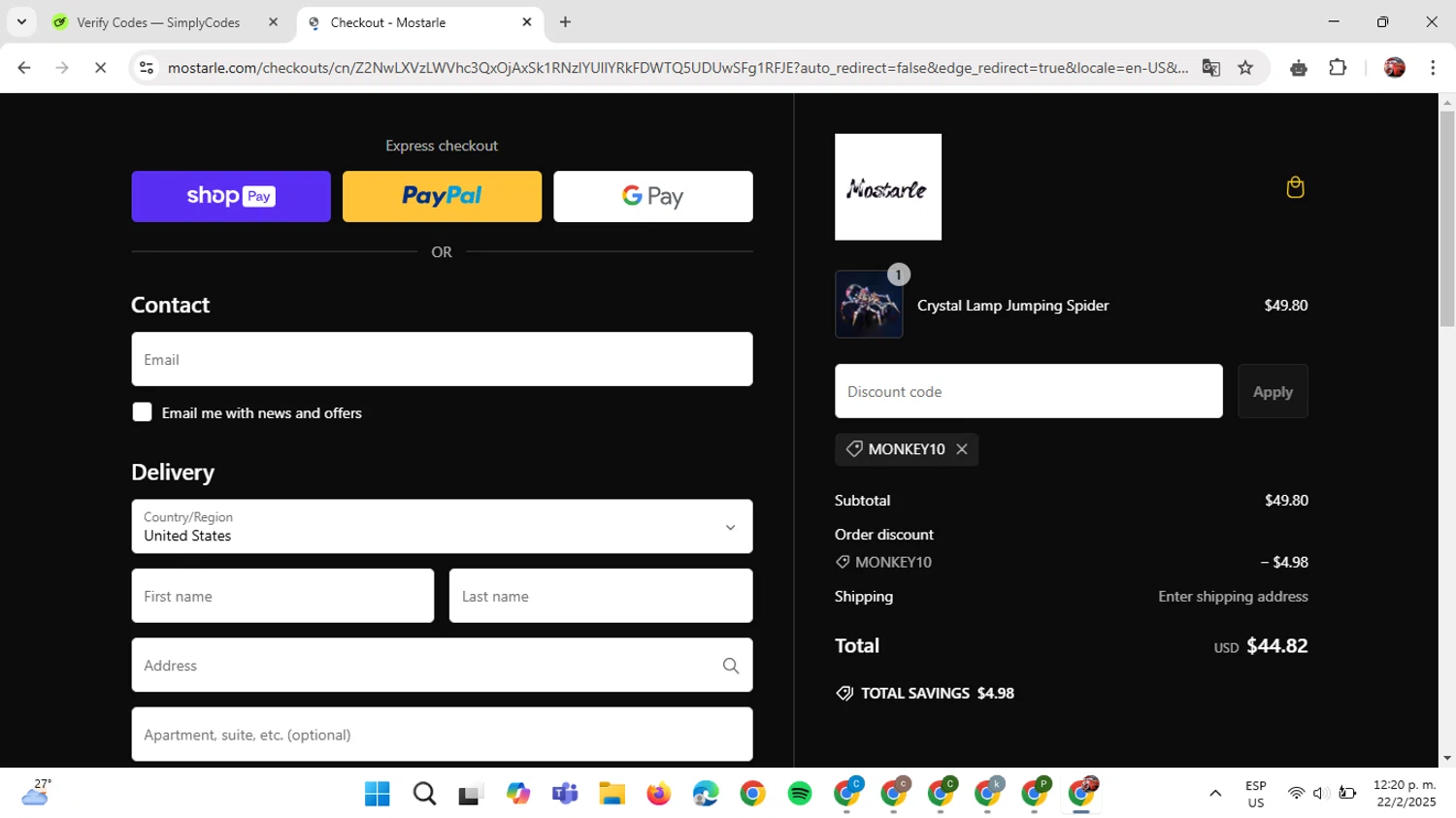Open the Wi-Fi network status icon
Screen dimensions: 1456x818
[x=1296, y=794]
